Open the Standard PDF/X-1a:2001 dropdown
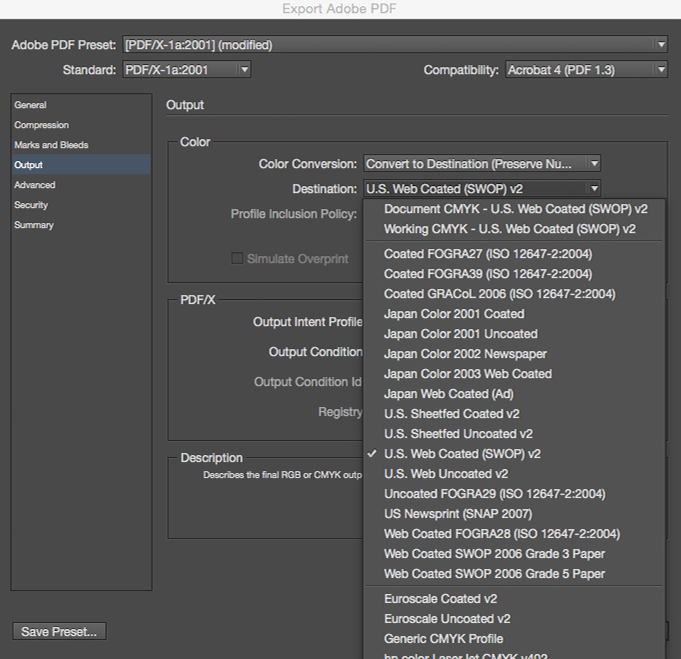 [x=187, y=70]
